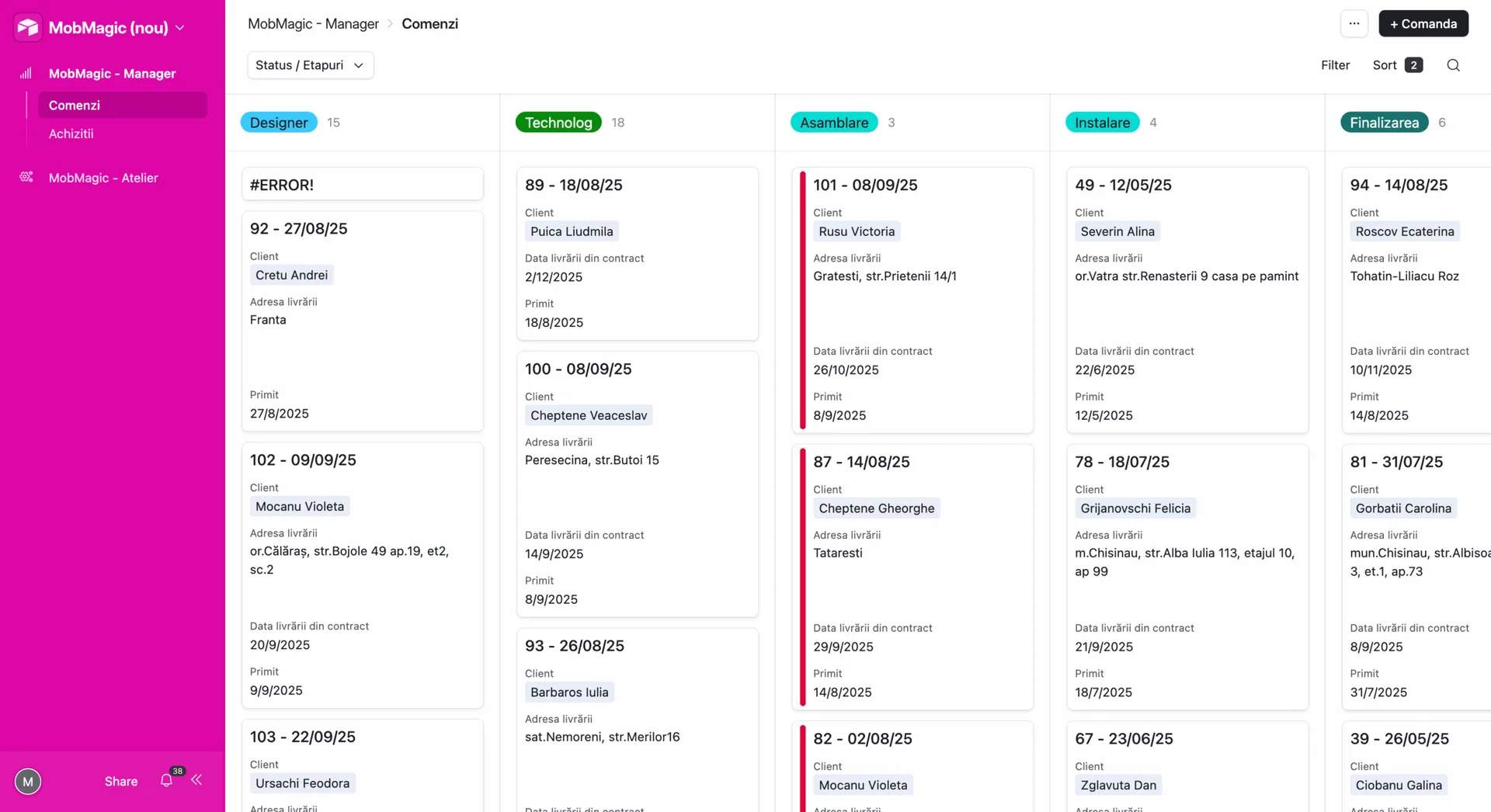Click MobMagic - Manager breadcrumb
This screenshot has width=1491, height=812.
pyautogui.click(x=313, y=24)
